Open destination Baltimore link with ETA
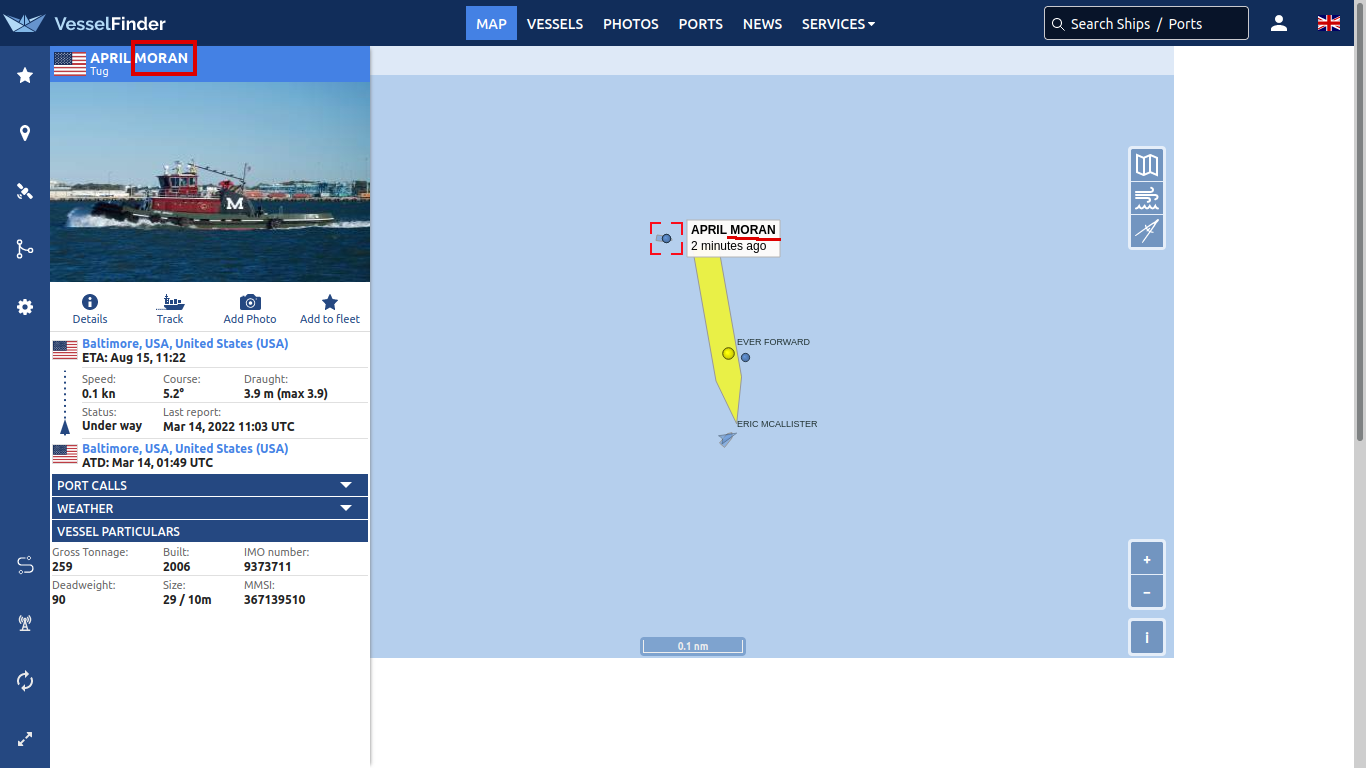1366x768 pixels. (185, 343)
